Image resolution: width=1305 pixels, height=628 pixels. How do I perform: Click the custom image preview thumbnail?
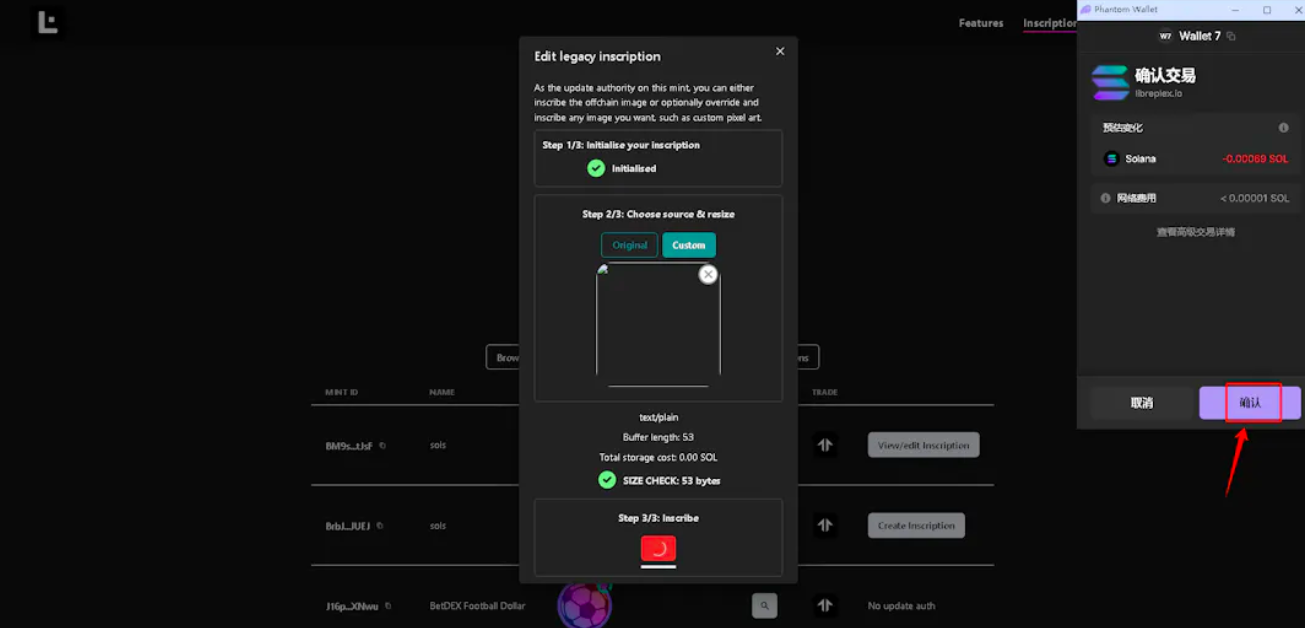tap(658, 324)
